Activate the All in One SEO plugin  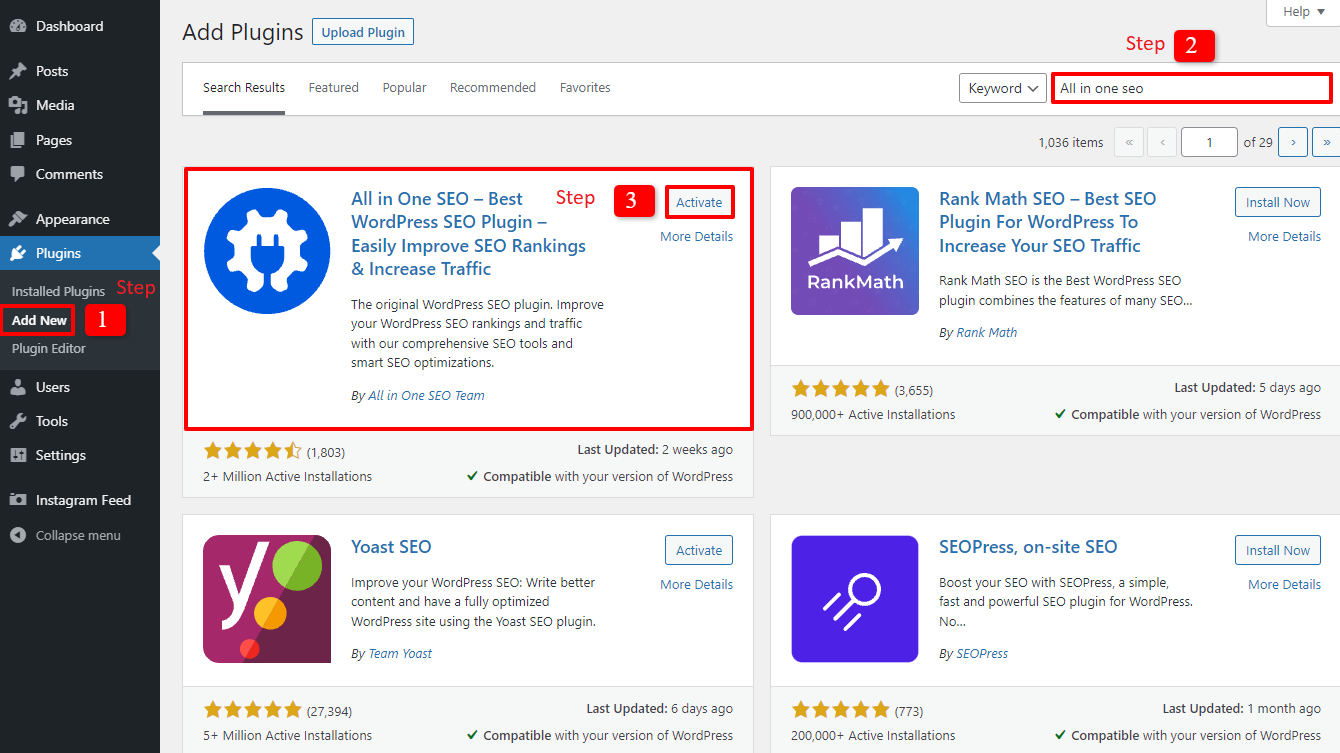(699, 202)
